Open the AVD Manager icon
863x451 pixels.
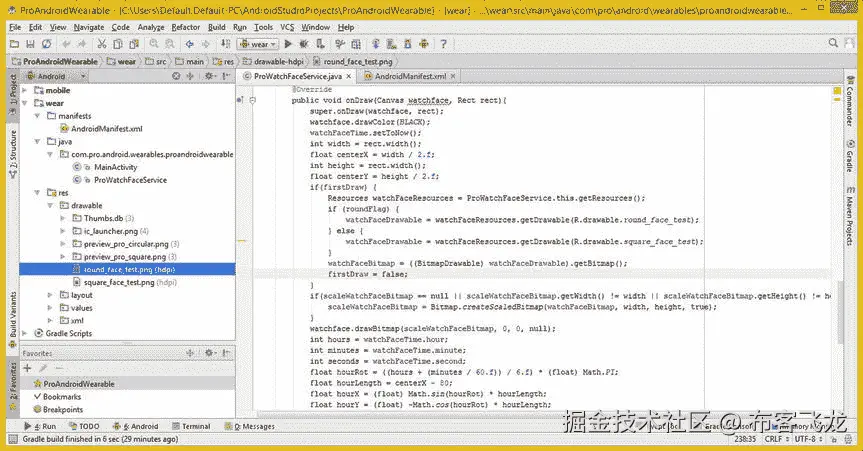(392, 44)
